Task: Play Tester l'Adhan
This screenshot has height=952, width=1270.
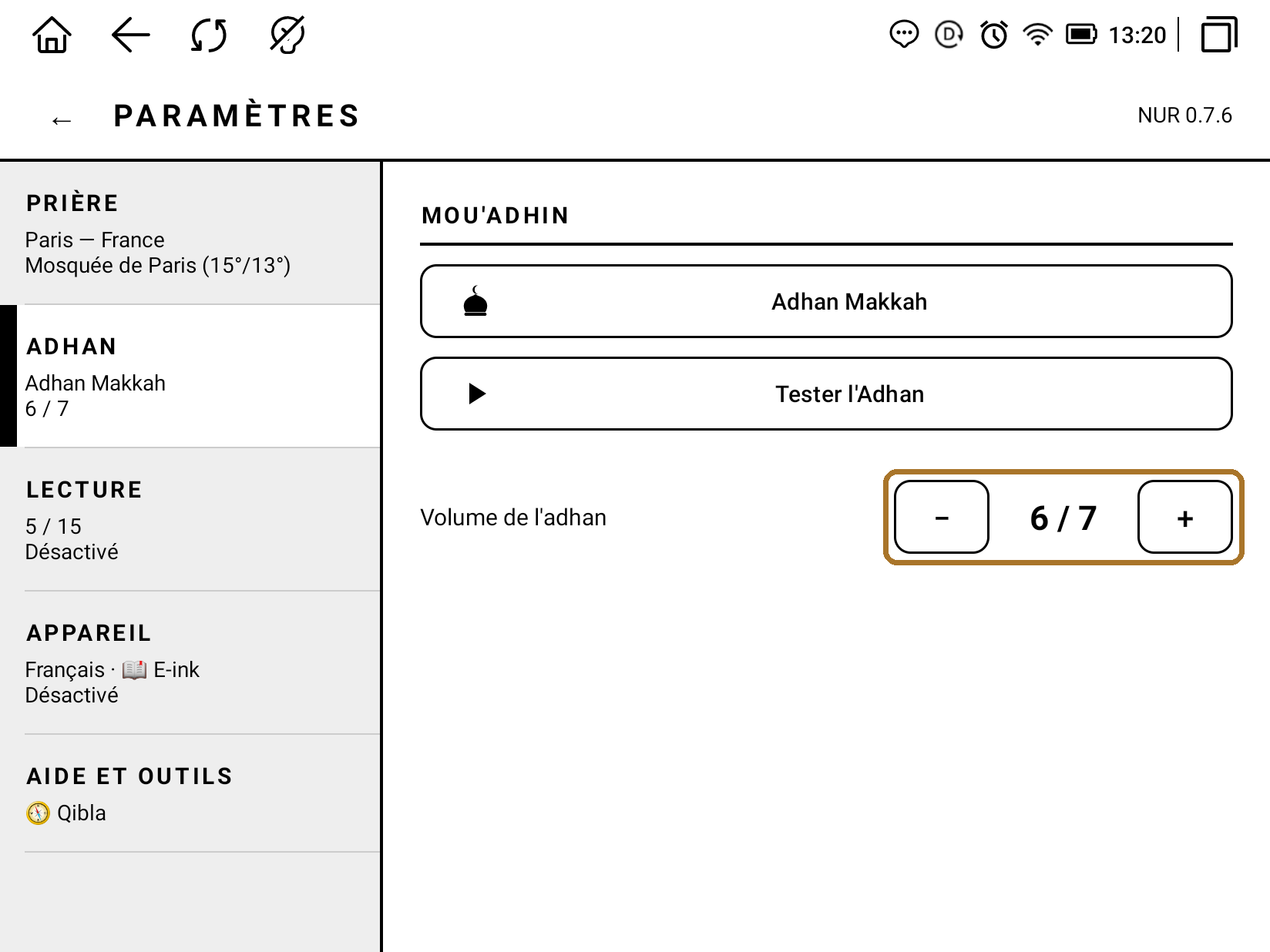Action: pyautogui.click(x=826, y=394)
